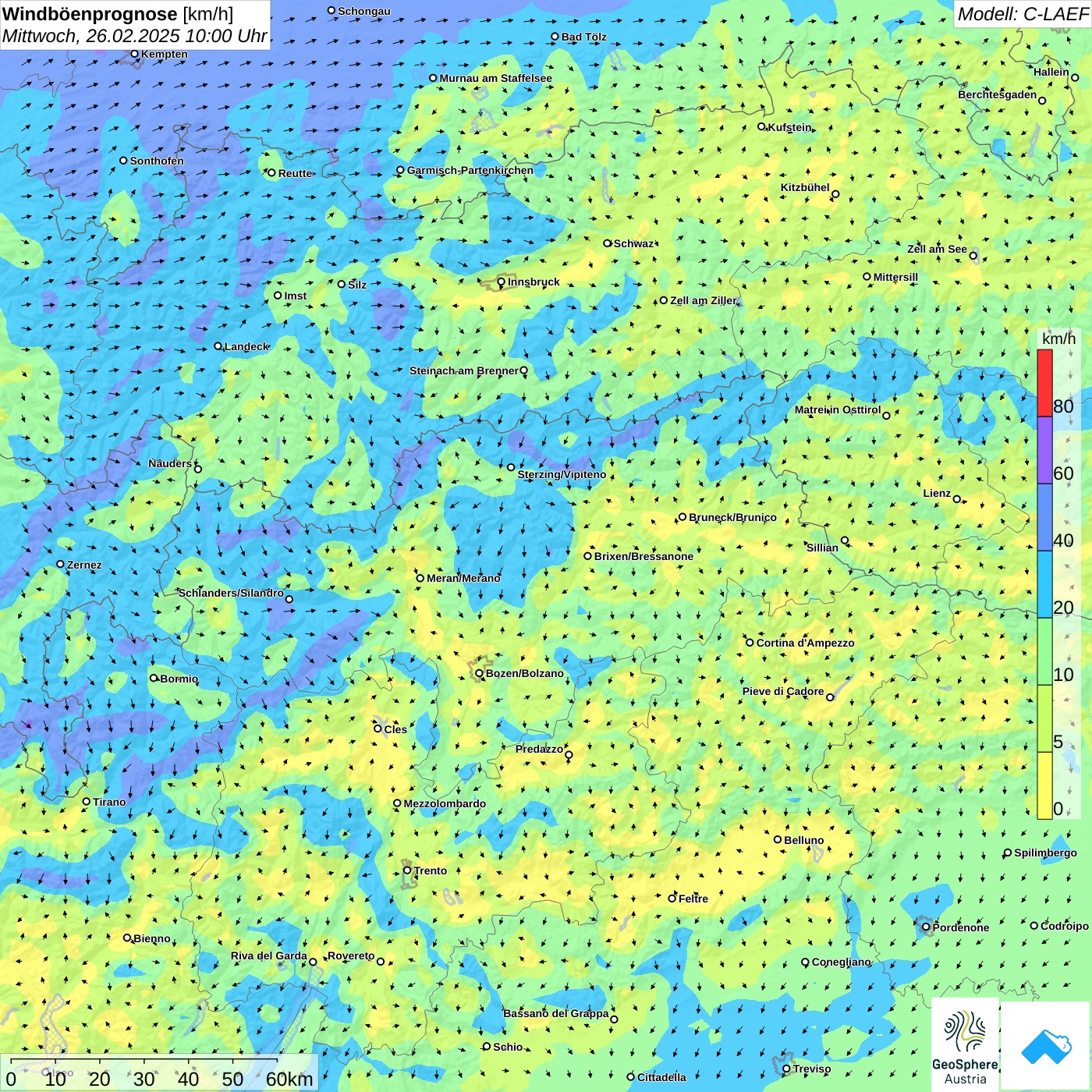Click the Trento city label

[431, 871]
